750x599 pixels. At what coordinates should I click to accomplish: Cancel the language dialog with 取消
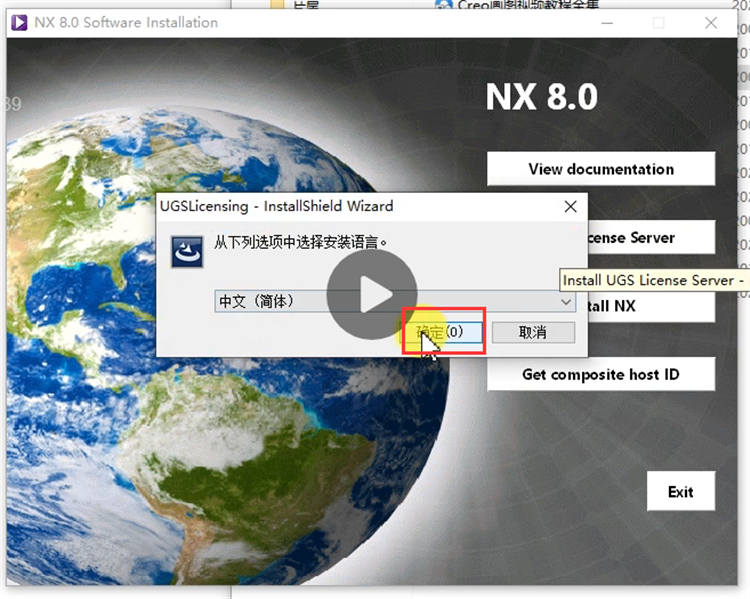click(x=533, y=332)
